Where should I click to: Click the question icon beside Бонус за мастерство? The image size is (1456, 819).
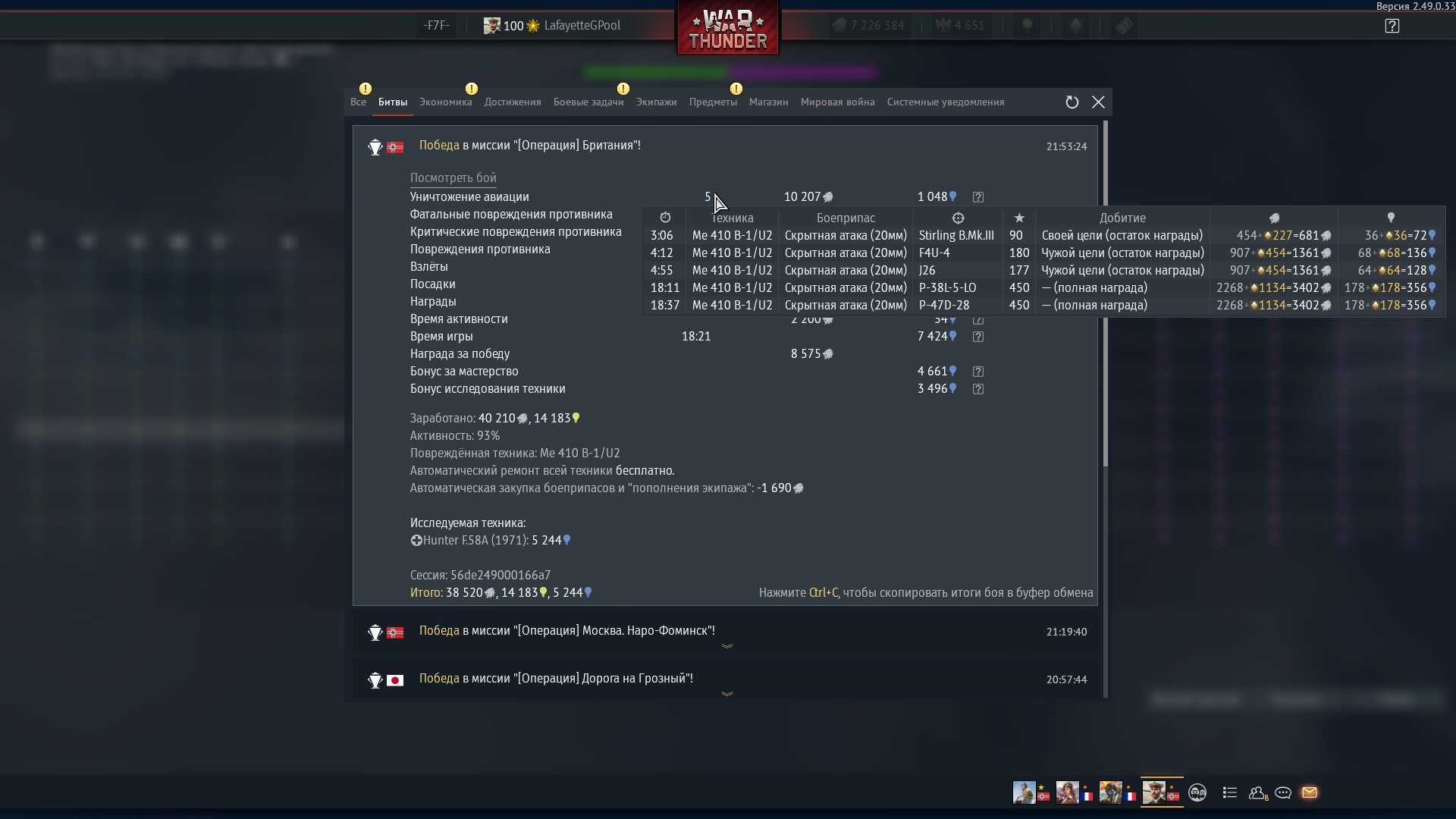point(978,372)
